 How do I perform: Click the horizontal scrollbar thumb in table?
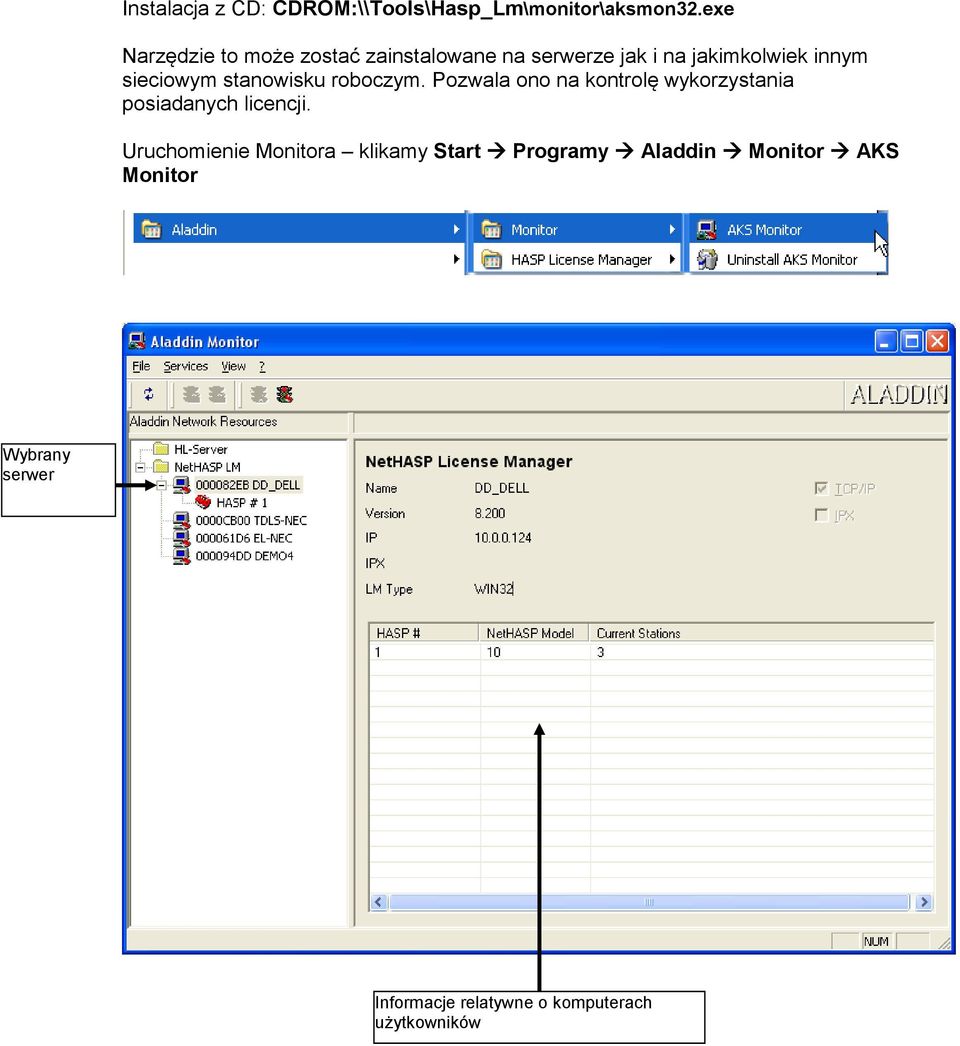649,902
